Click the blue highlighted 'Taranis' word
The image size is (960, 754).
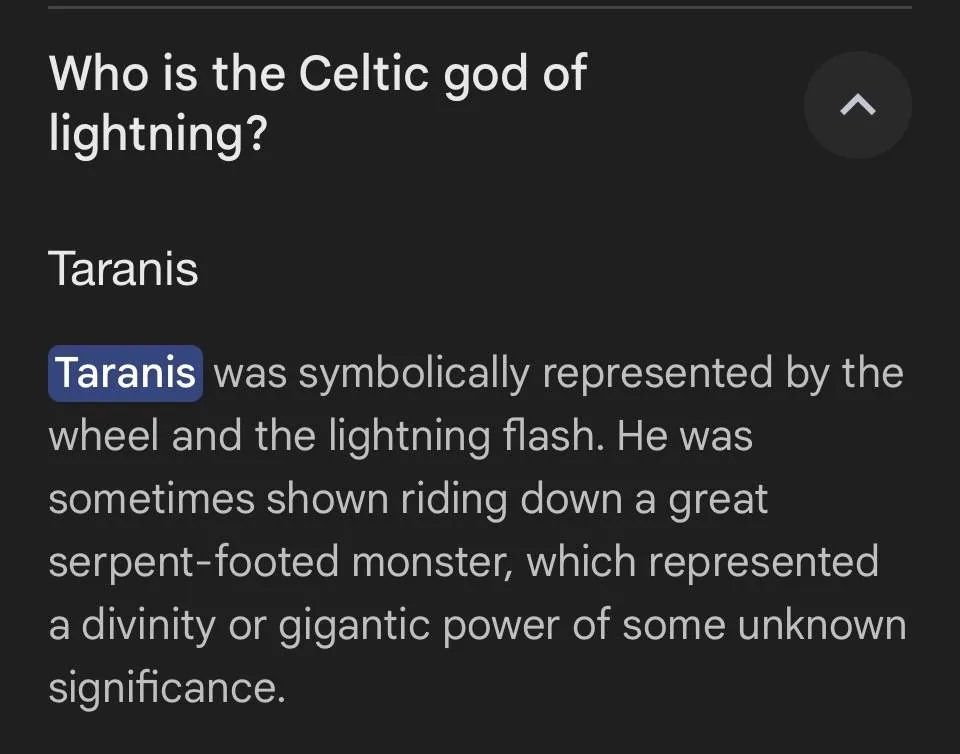pyautogui.click(x=126, y=373)
